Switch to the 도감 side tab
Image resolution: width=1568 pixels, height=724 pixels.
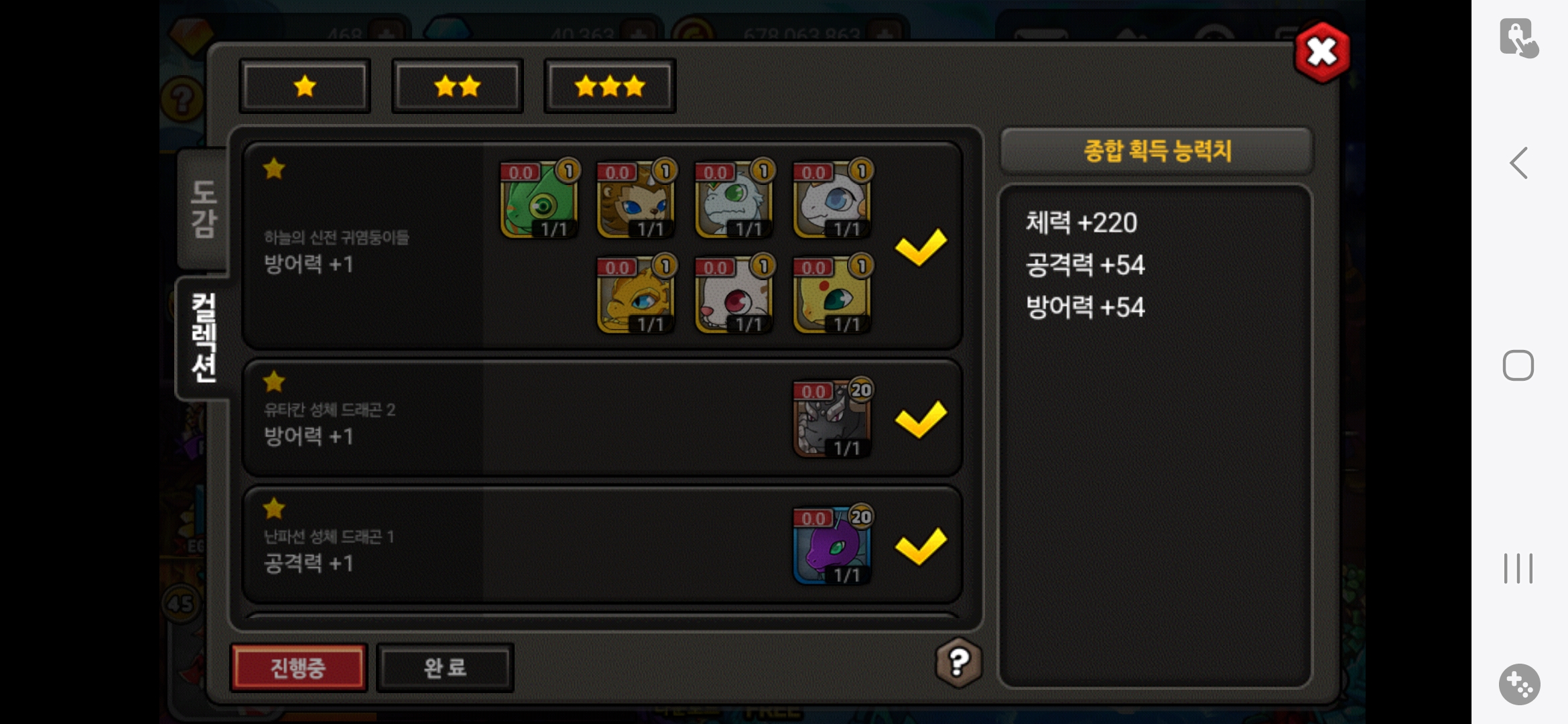click(x=203, y=208)
